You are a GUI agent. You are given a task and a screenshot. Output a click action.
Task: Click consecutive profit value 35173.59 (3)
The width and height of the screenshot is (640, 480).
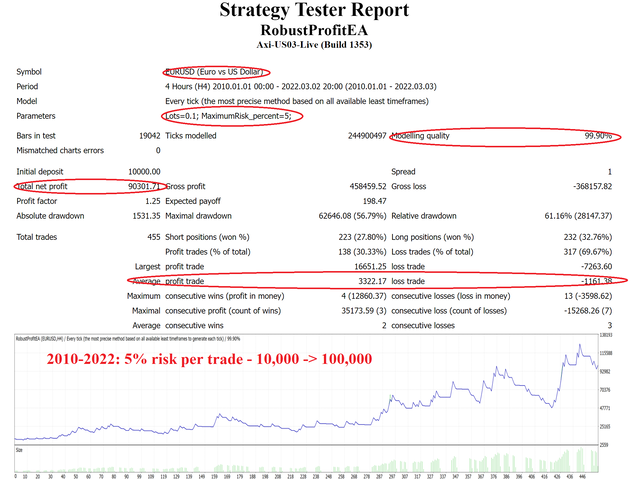364,310
